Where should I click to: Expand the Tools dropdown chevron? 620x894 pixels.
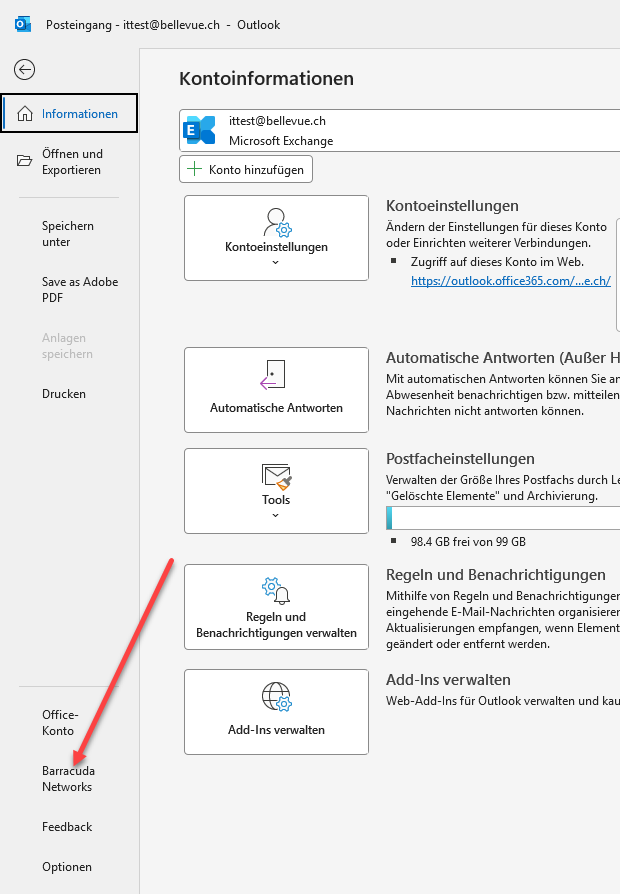[x=275, y=515]
